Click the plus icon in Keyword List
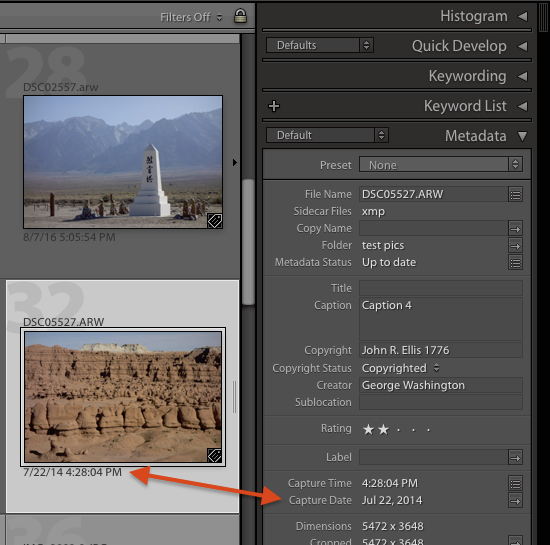 (274, 106)
